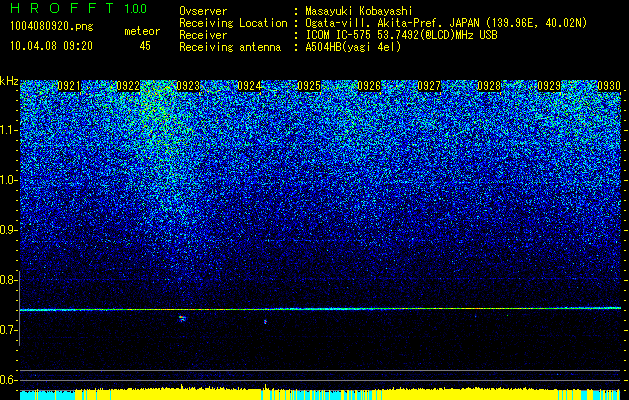Click the meteor count 45

pyautogui.click(x=145, y=46)
